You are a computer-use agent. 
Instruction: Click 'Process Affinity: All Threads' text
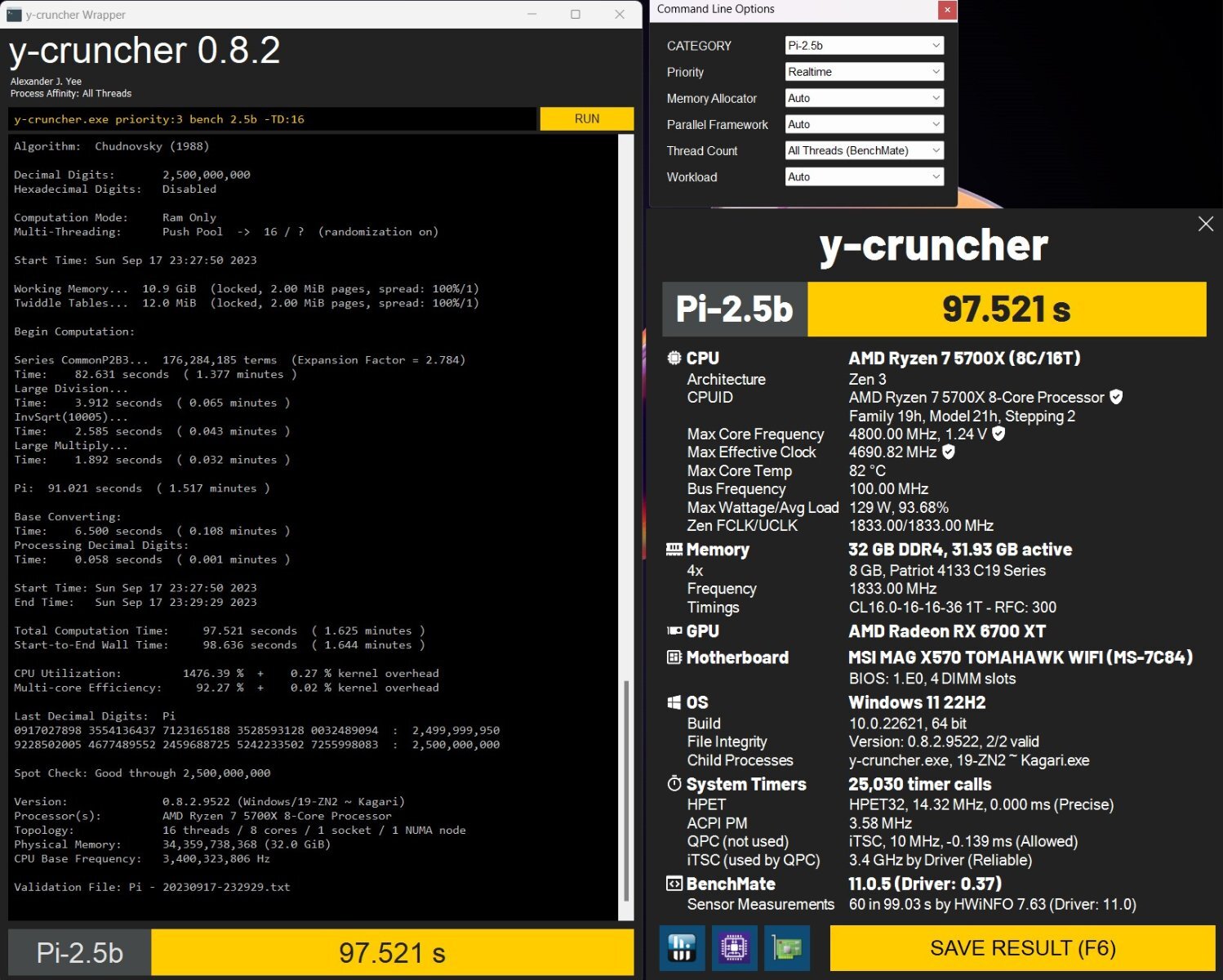point(71,93)
